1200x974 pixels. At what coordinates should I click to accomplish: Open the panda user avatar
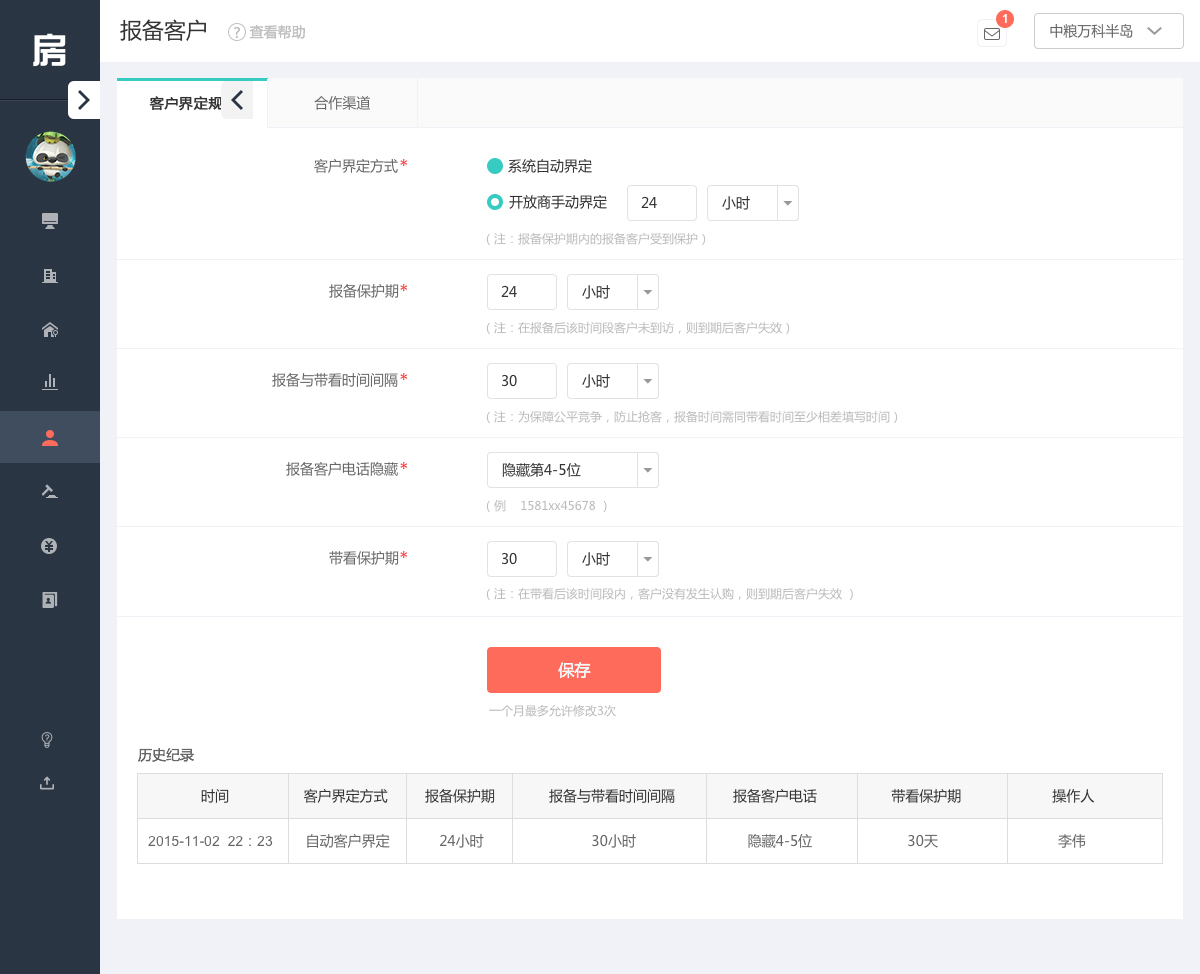pyautogui.click(x=50, y=156)
